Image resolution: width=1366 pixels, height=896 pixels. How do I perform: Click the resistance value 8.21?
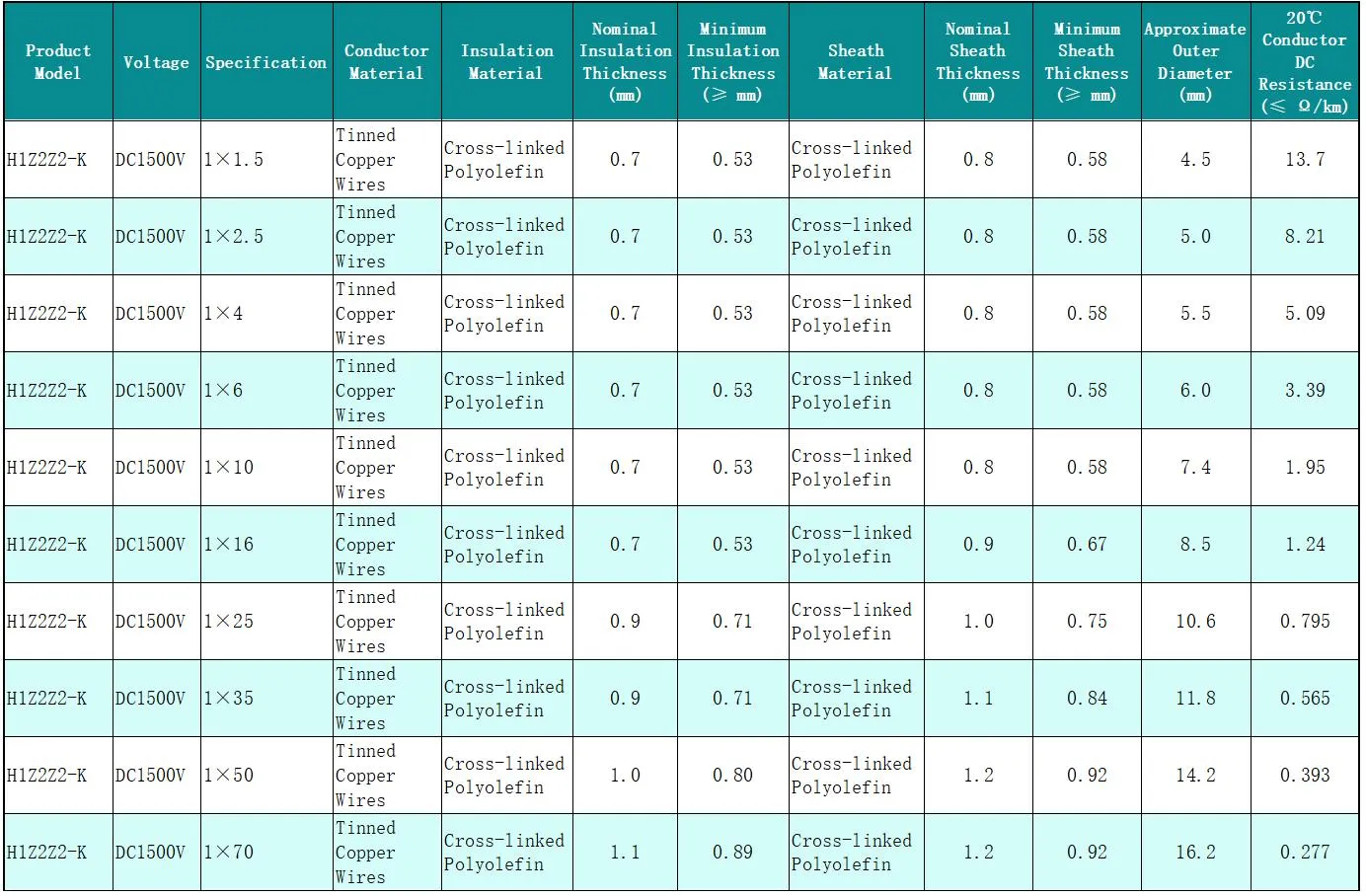pyautogui.click(x=1305, y=236)
